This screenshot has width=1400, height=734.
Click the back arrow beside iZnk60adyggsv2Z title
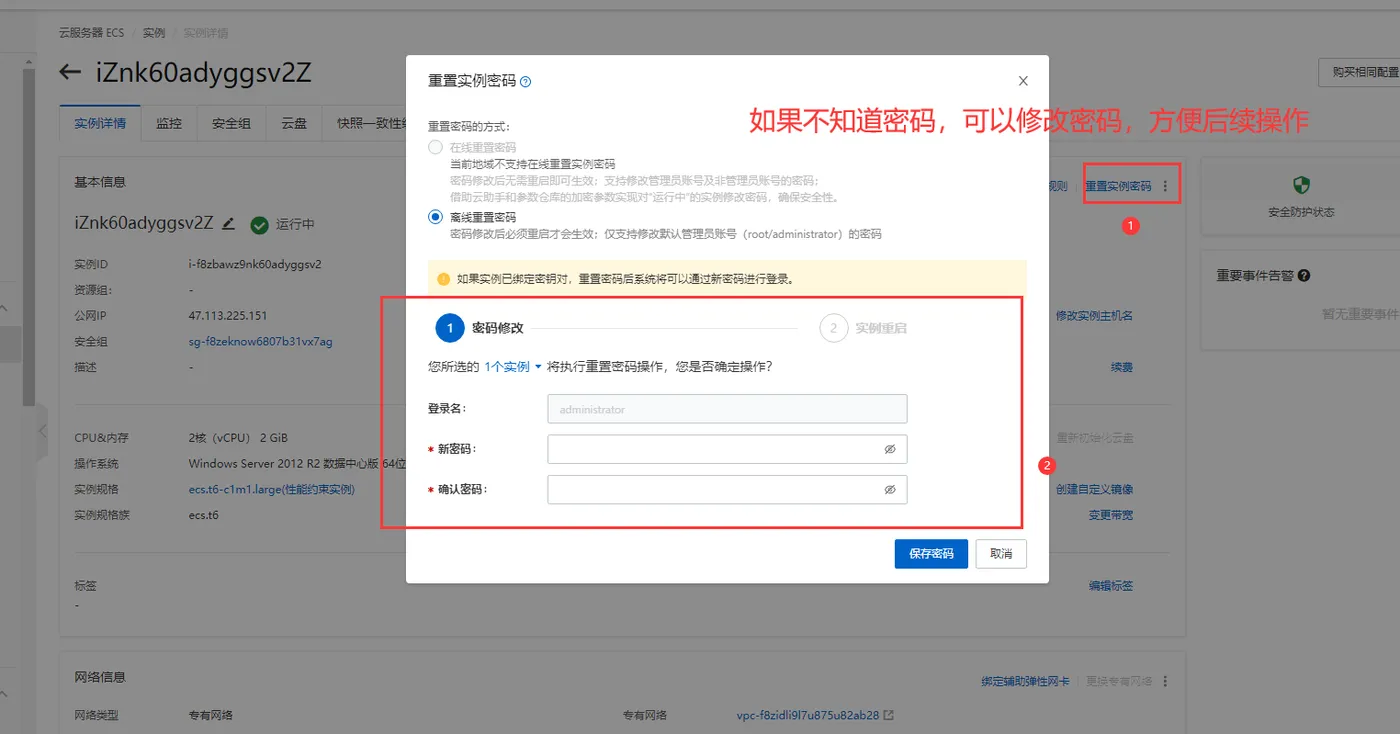pos(70,72)
